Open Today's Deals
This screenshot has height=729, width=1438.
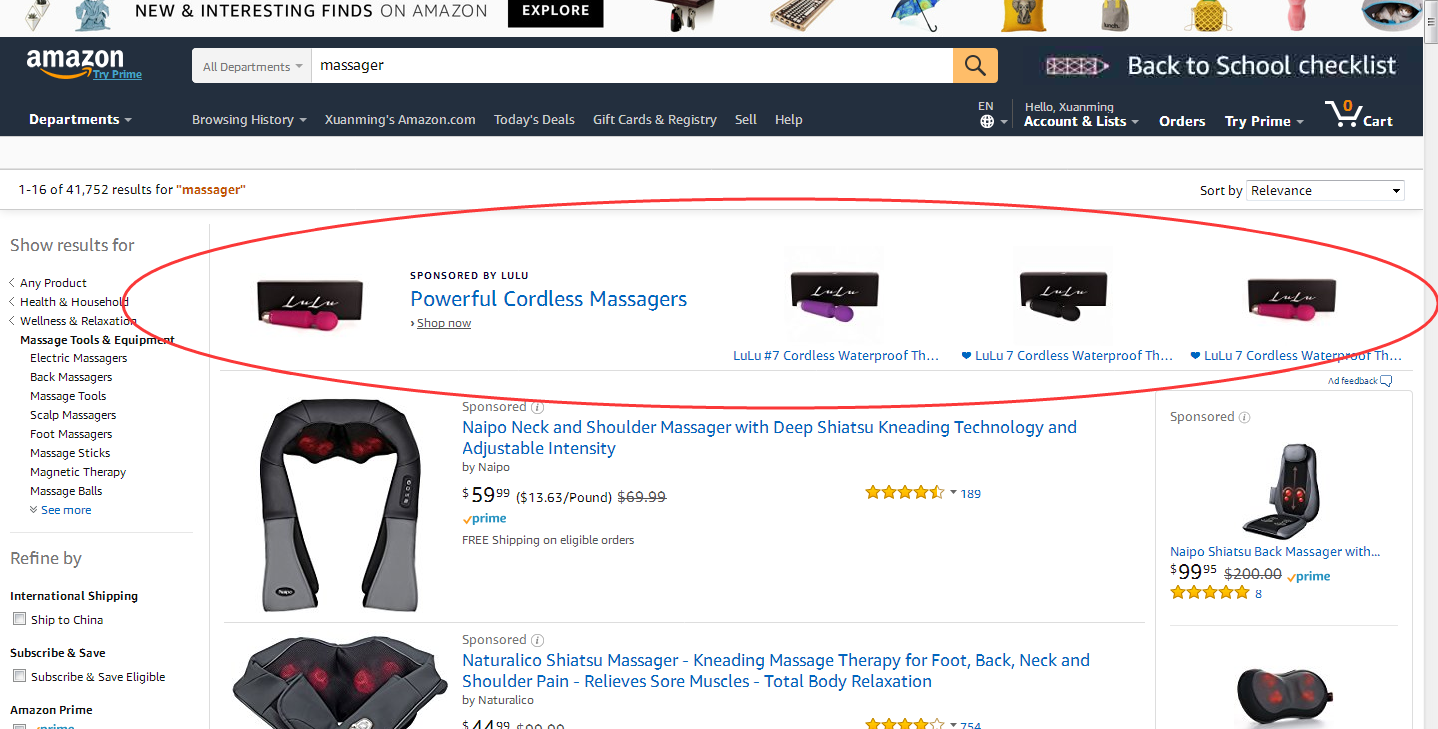point(534,119)
